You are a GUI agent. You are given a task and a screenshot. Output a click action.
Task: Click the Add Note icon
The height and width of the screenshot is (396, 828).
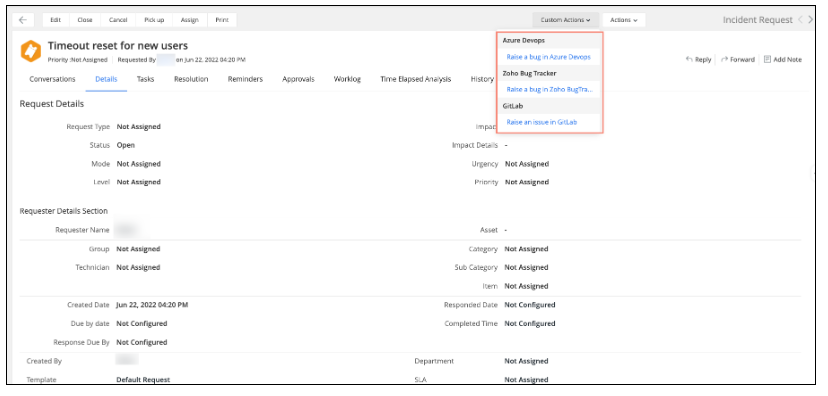point(767,60)
